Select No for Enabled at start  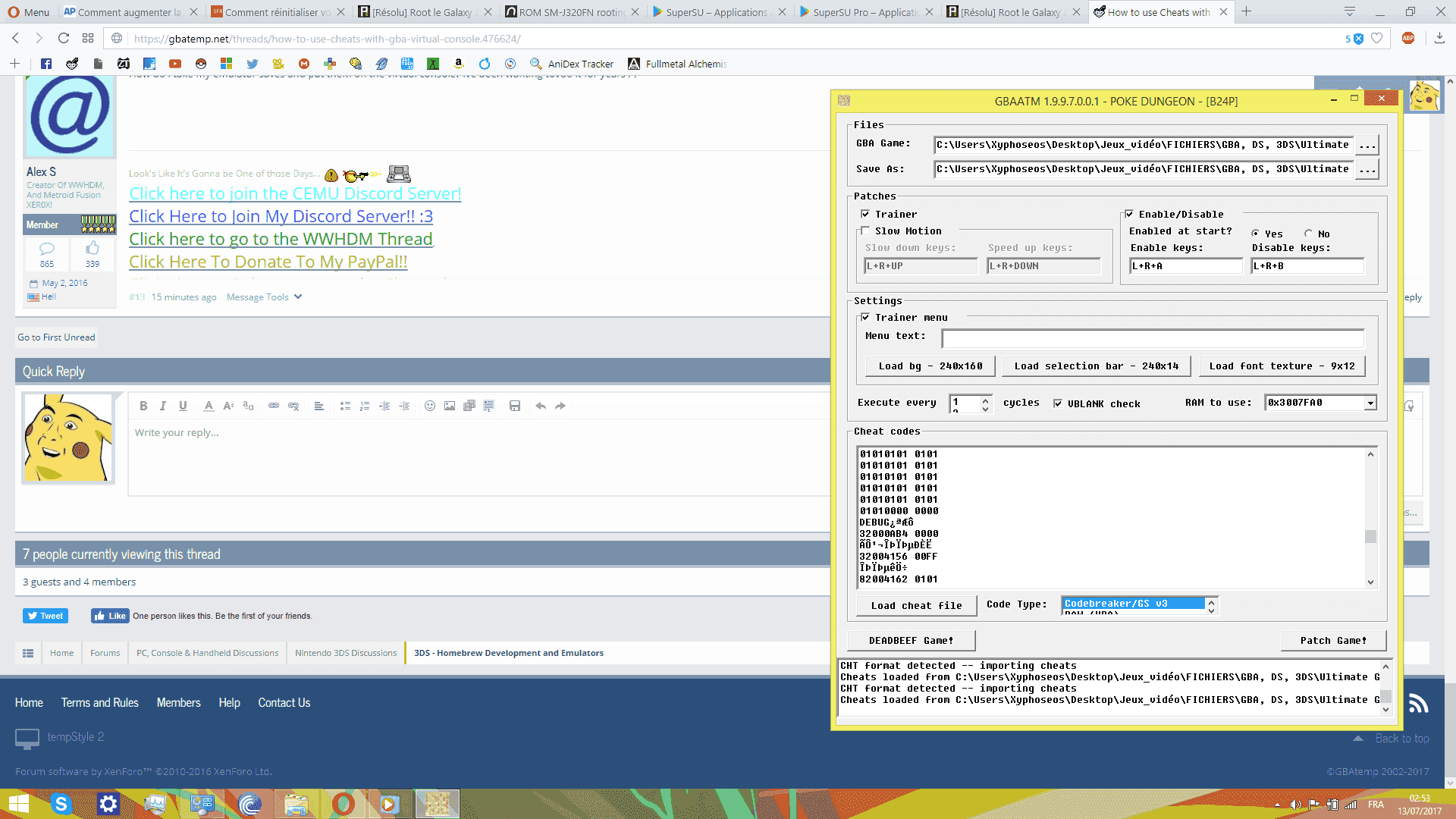(x=1309, y=234)
